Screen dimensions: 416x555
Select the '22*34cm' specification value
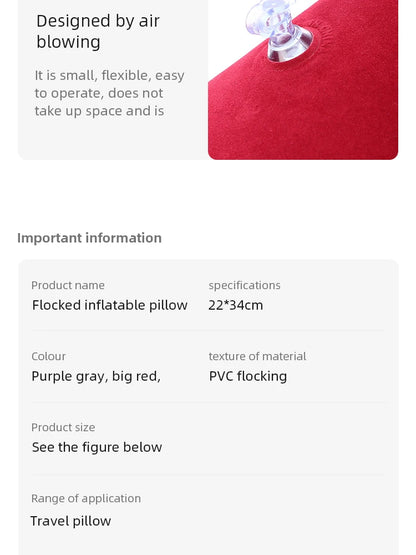236,305
